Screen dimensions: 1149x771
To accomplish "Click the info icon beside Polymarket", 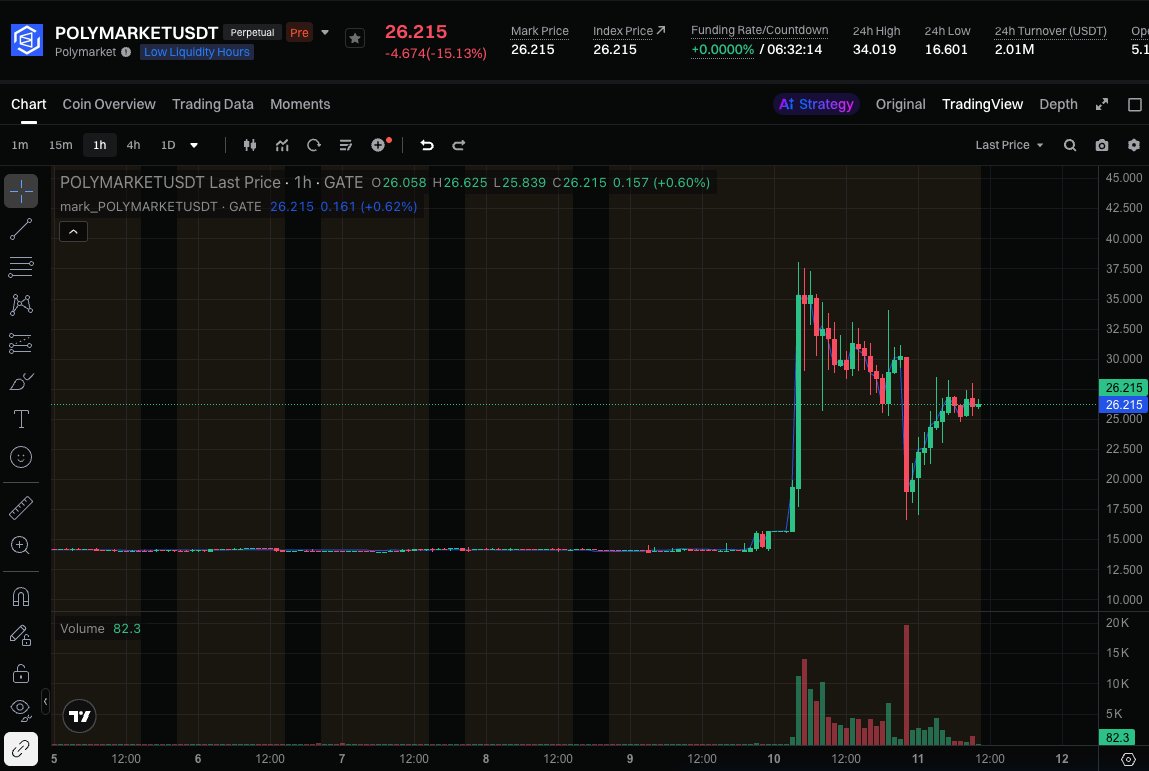I will point(126,52).
